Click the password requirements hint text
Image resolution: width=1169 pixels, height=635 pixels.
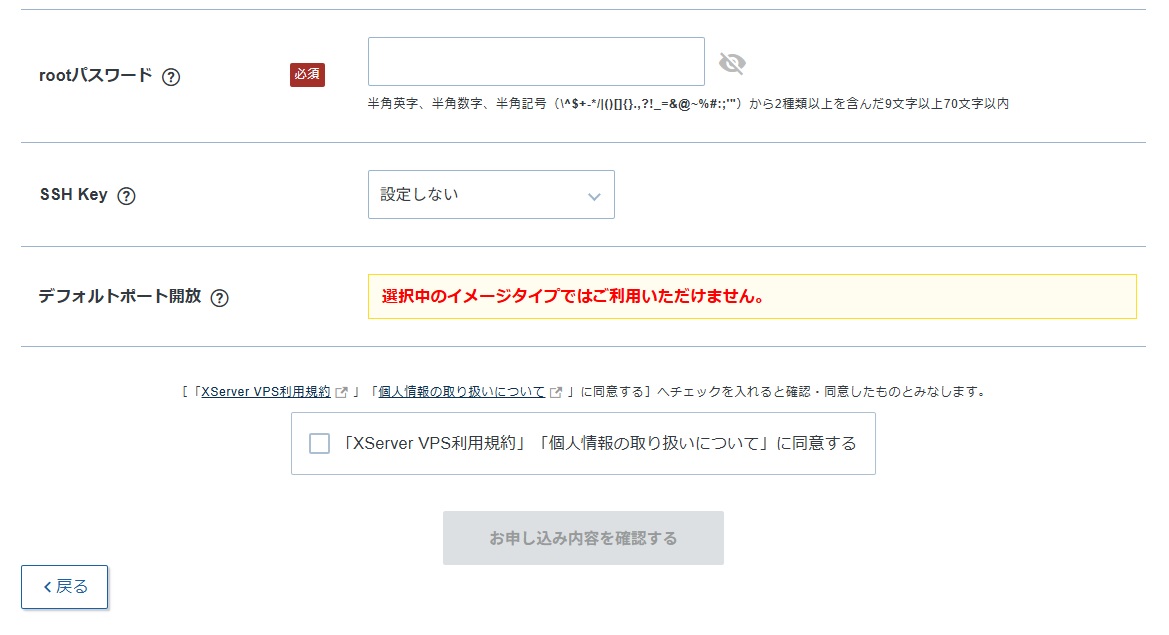tap(688, 103)
